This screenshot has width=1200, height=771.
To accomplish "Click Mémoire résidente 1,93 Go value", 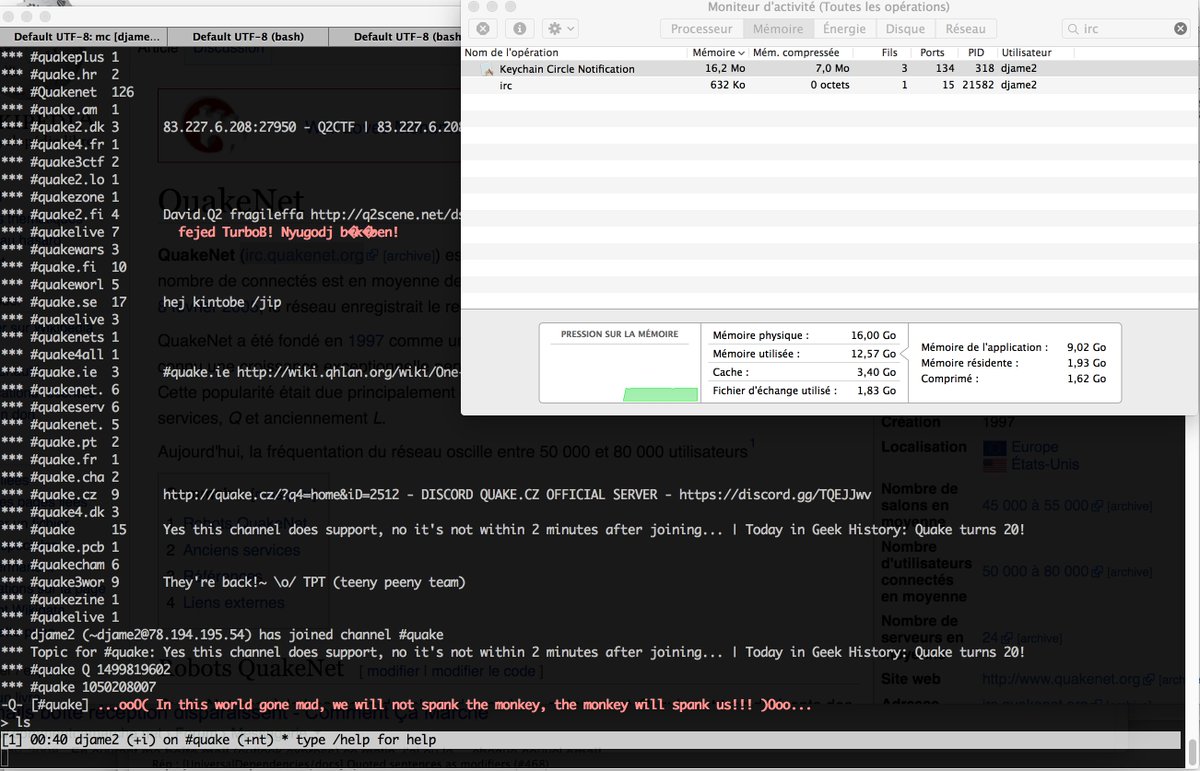I will 1086,364.
